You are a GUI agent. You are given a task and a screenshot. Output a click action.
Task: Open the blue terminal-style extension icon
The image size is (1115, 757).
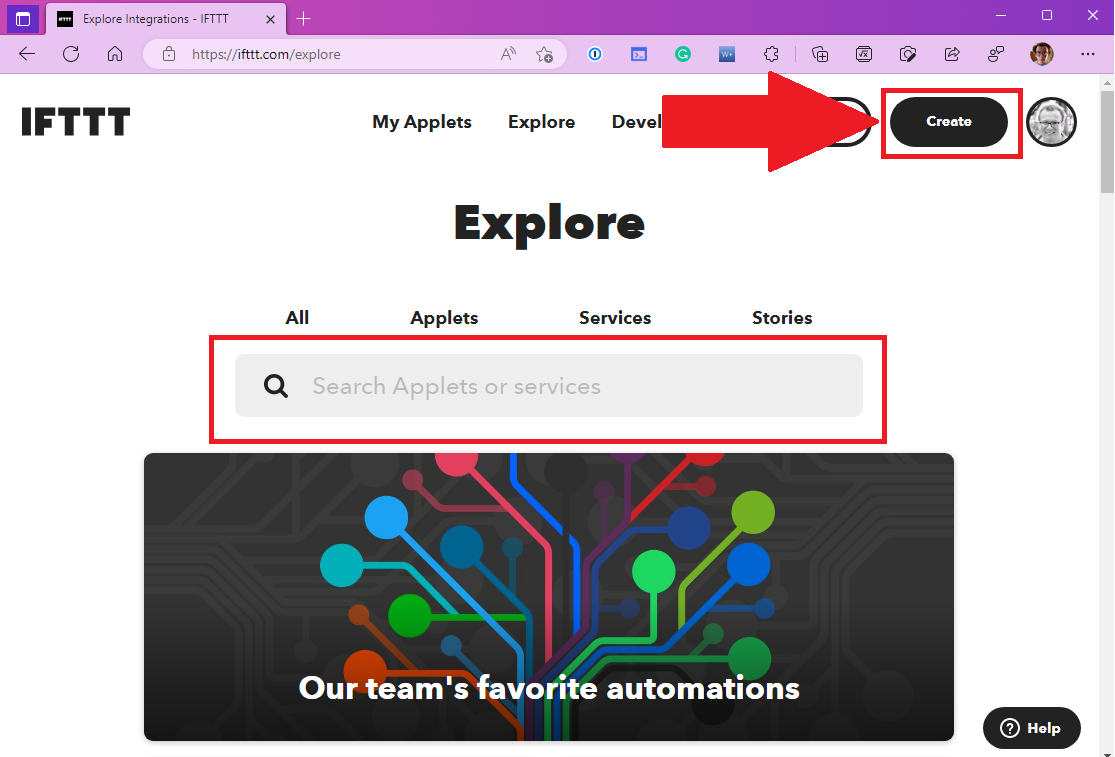pos(639,54)
